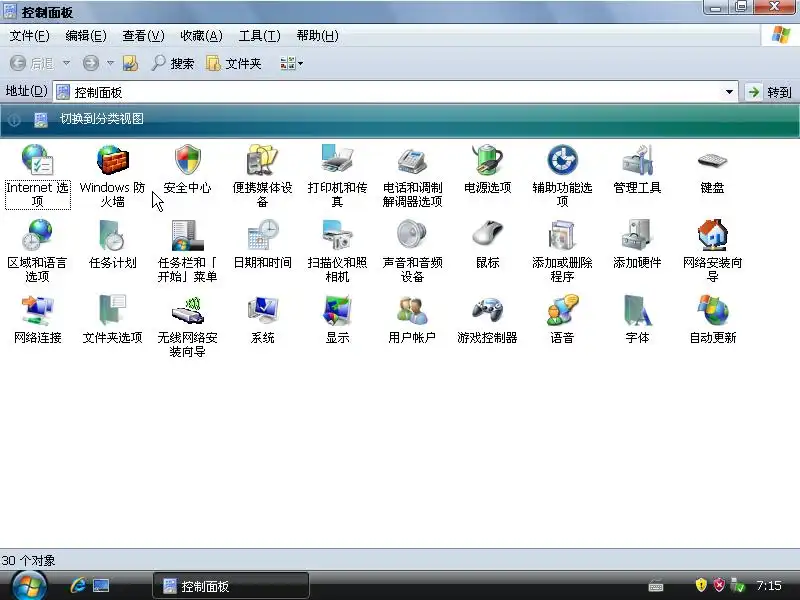Open 字体 icon
This screenshot has height=600, width=800.
pos(637,310)
